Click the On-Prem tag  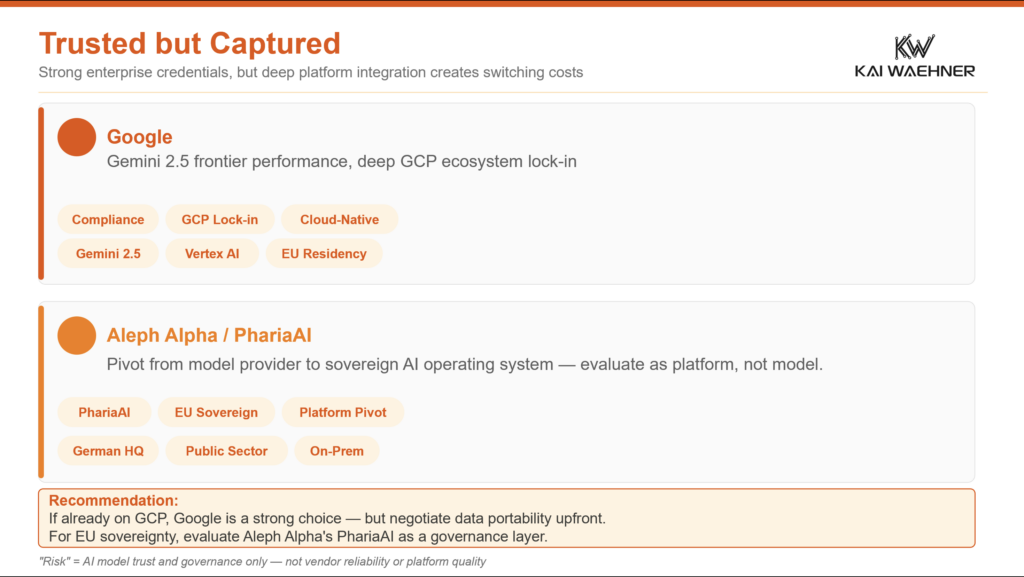pos(337,451)
